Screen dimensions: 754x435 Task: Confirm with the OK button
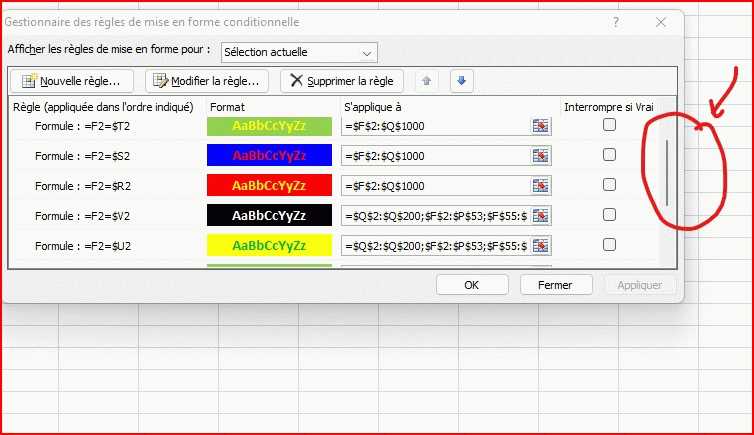tap(472, 285)
